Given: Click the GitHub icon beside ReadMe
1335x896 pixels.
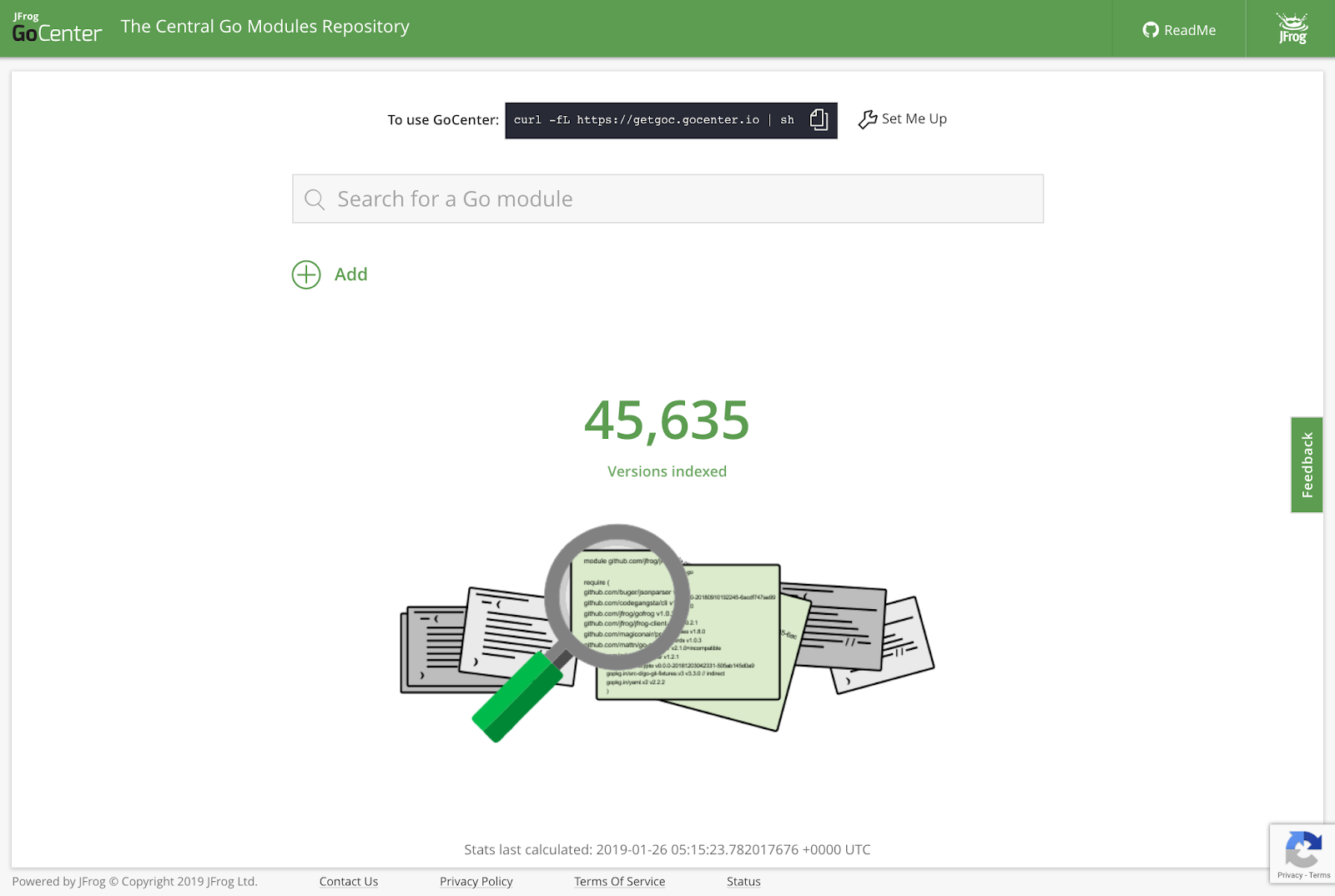Looking at the screenshot, I should [x=1151, y=30].
